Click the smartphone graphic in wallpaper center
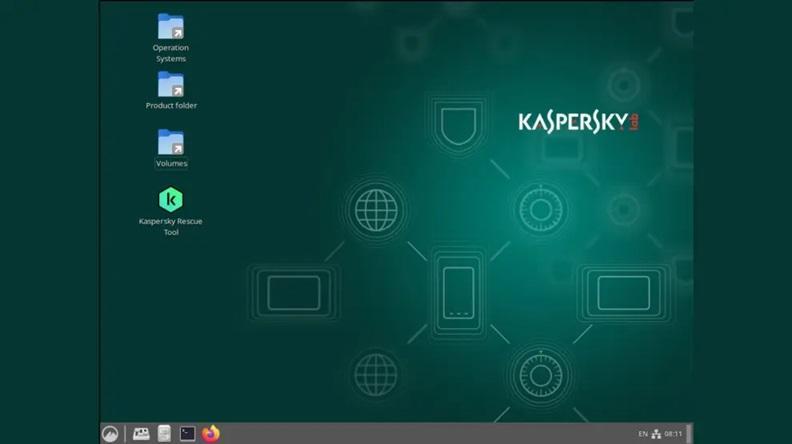Screen dimensions: 792x444 [x=458, y=291]
